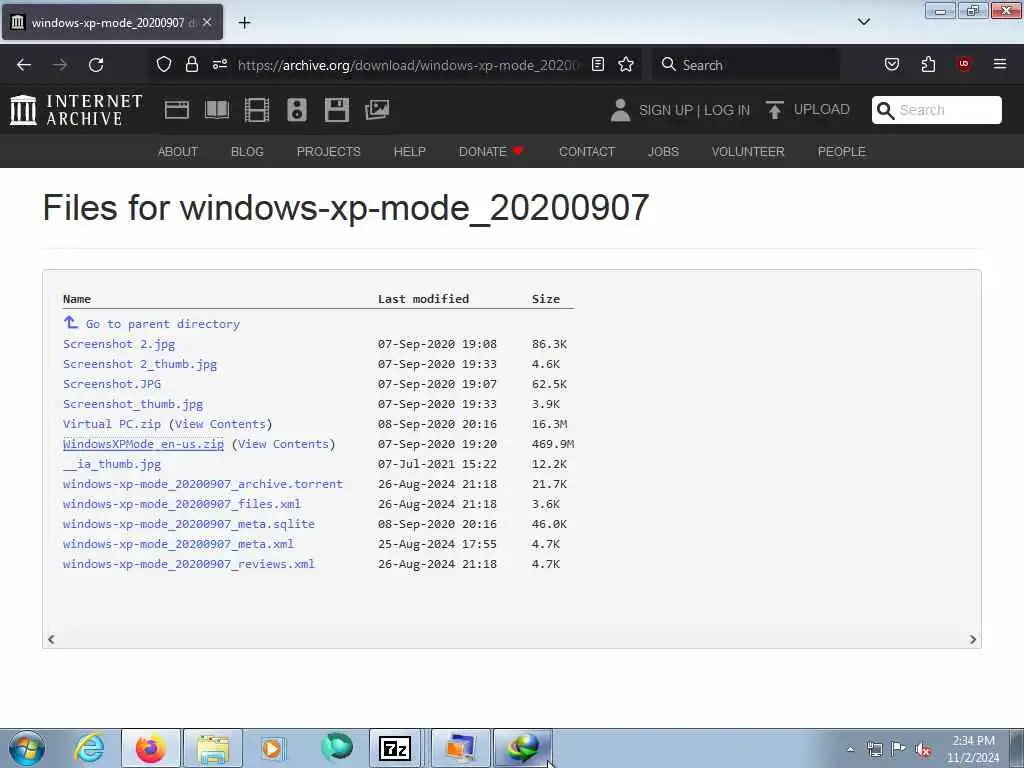Reload the page with the refresh icon

click(96, 65)
